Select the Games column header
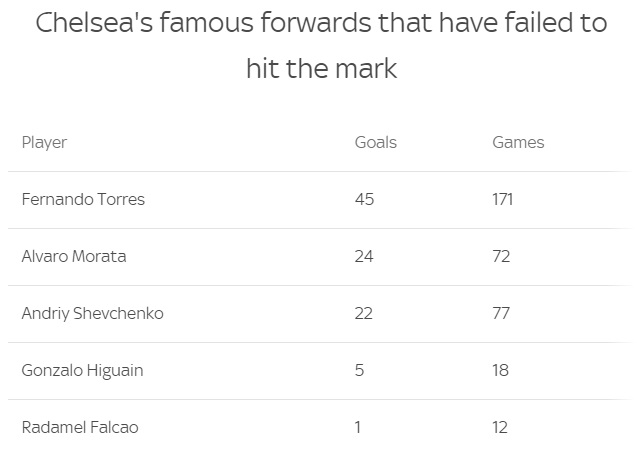 [x=518, y=143]
